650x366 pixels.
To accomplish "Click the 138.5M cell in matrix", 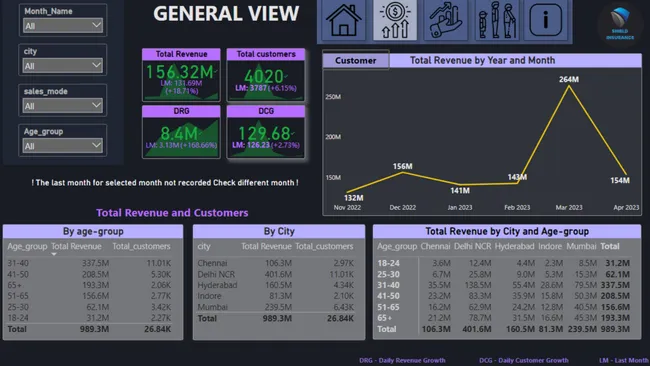I will tap(478, 285).
